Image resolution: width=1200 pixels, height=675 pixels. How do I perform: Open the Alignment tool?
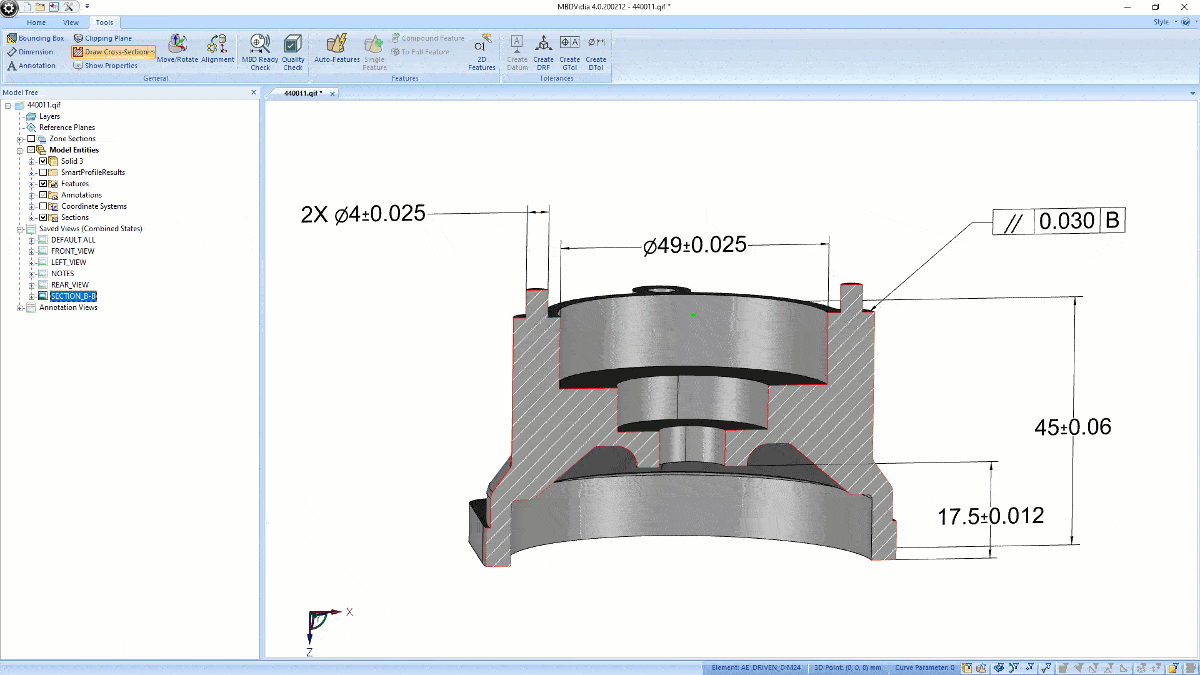pos(216,45)
